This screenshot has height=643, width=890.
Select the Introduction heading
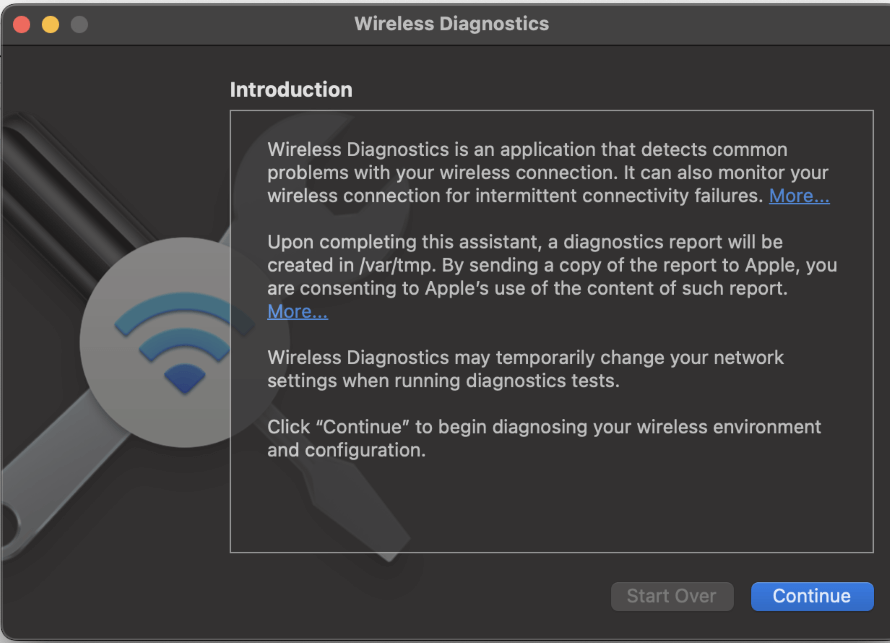click(x=291, y=90)
